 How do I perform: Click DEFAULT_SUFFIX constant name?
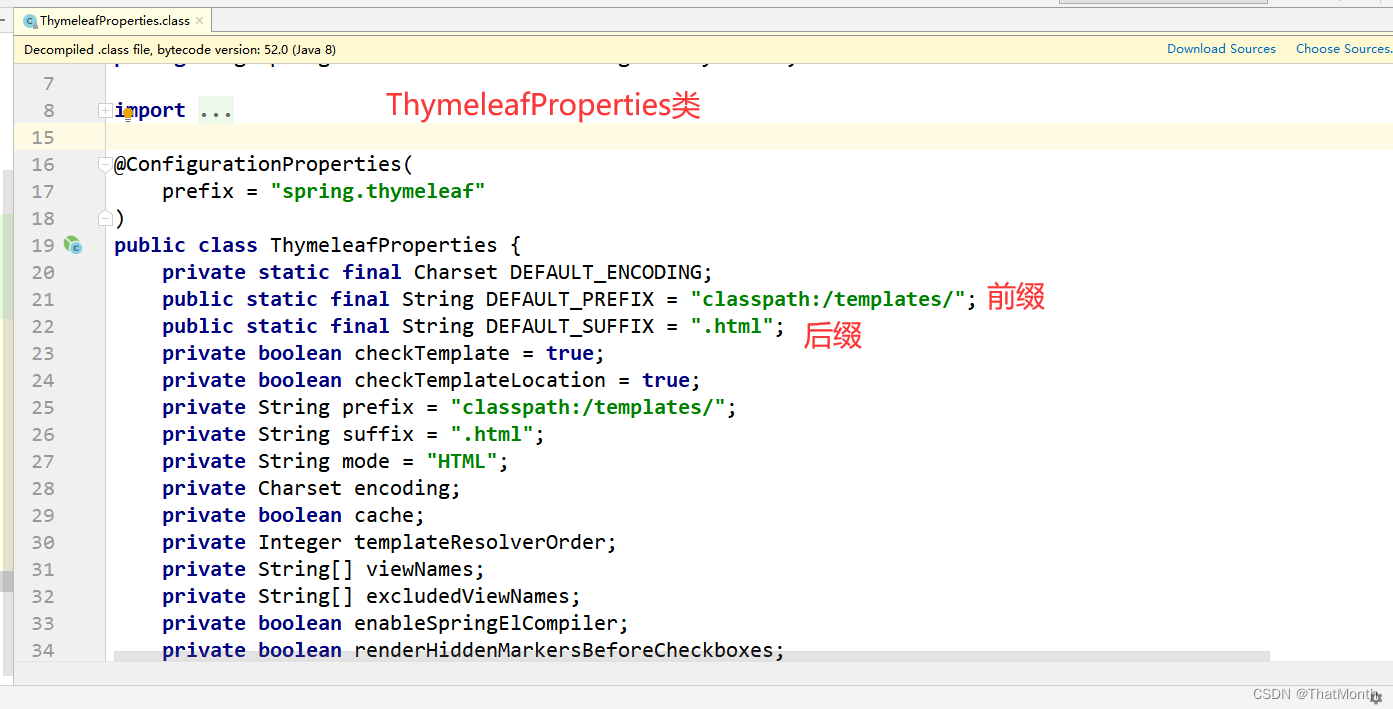(x=569, y=326)
